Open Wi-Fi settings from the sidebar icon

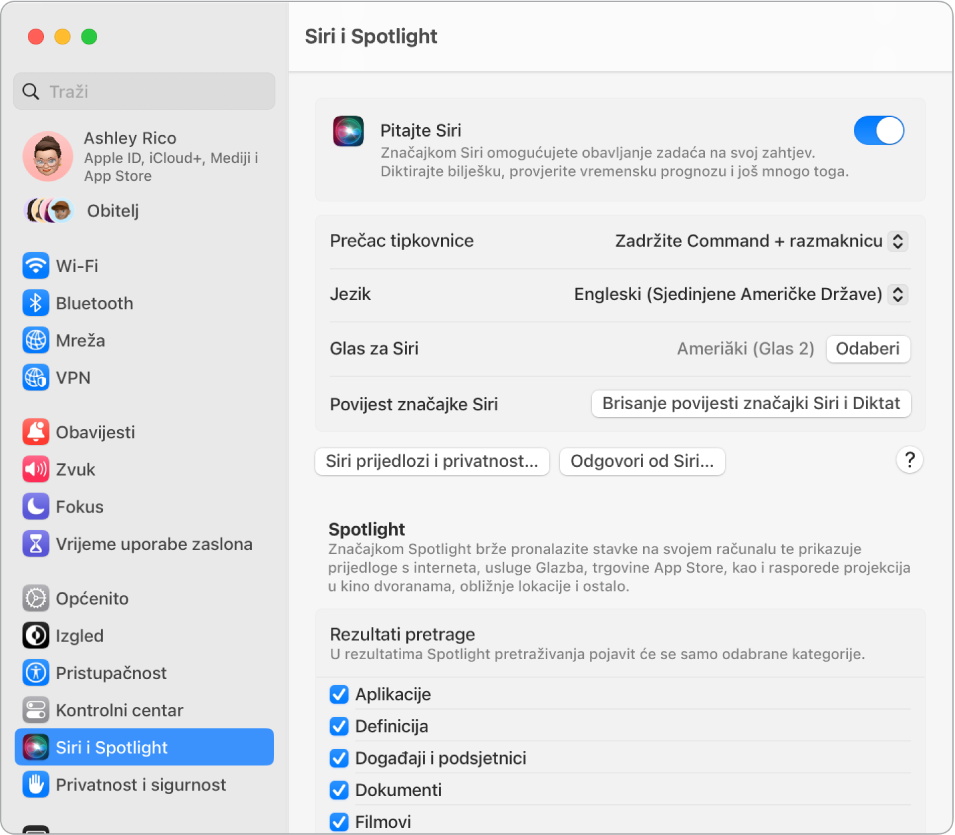(x=35, y=266)
